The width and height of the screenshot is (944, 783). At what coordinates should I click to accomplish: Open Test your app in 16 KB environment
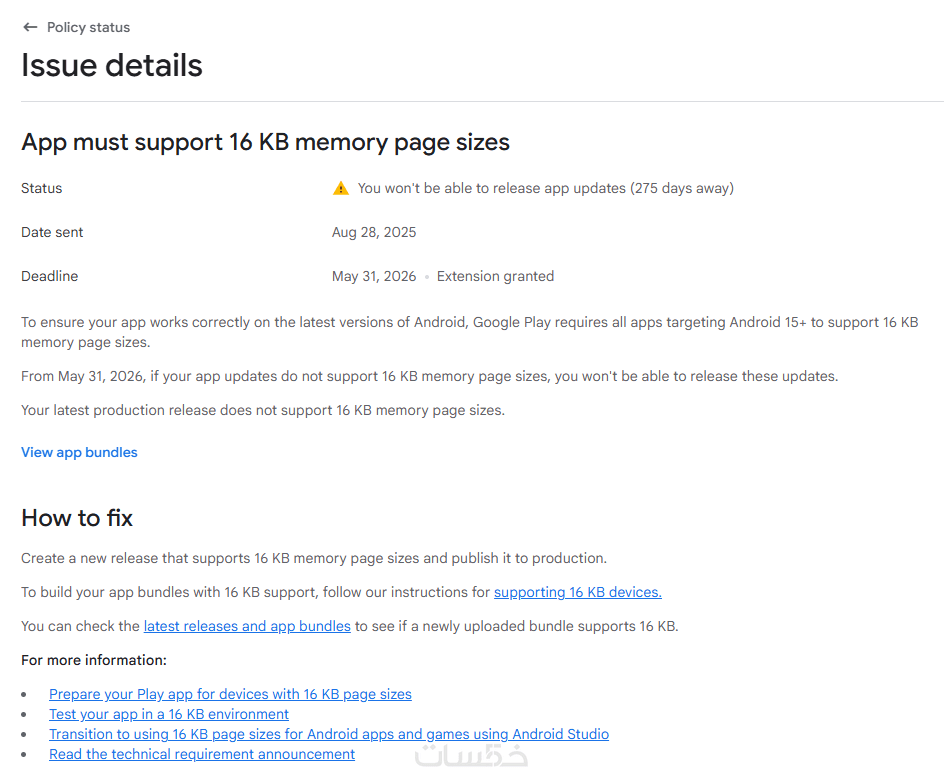(x=169, y=714)
